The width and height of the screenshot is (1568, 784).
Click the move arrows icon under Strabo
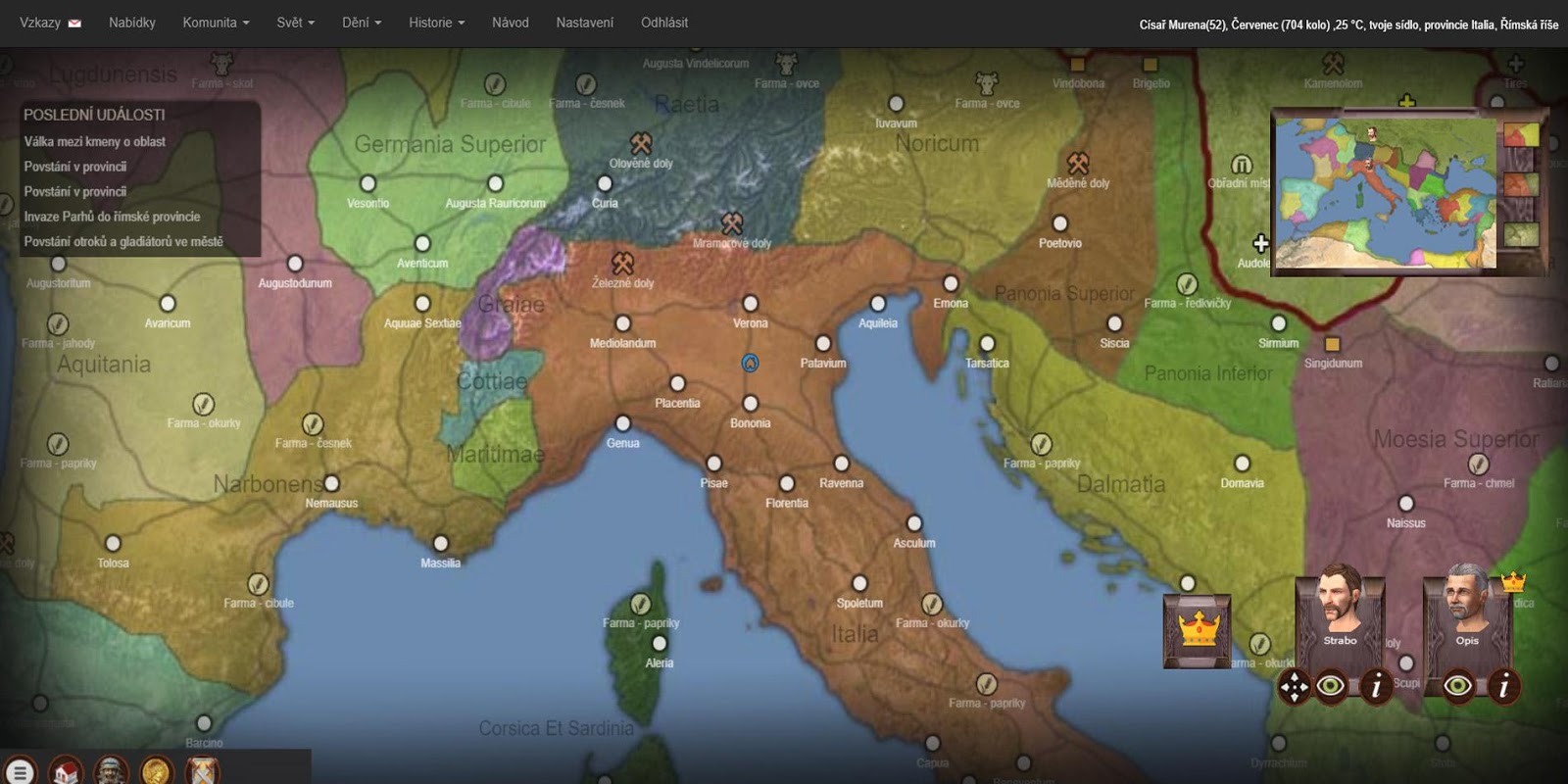click(x=1295, y=687)
